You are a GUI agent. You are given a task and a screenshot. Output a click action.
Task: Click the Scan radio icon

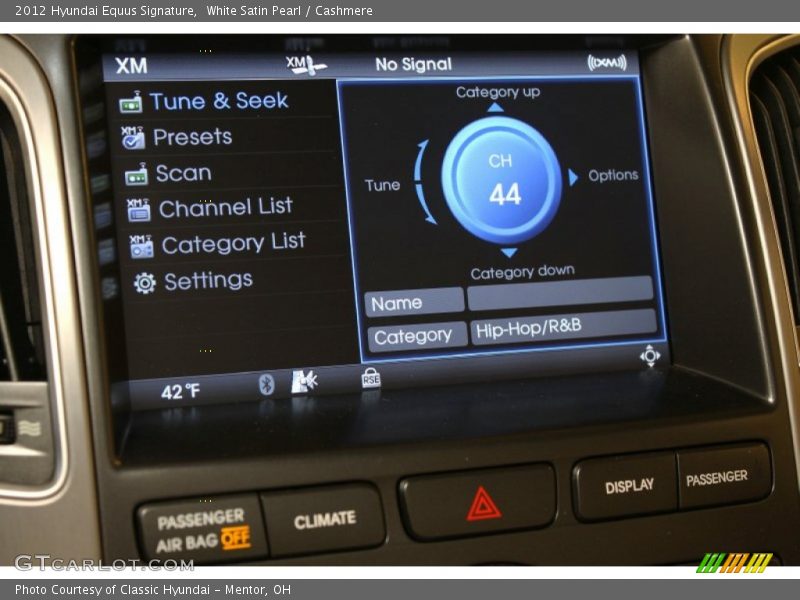point(137,174)
